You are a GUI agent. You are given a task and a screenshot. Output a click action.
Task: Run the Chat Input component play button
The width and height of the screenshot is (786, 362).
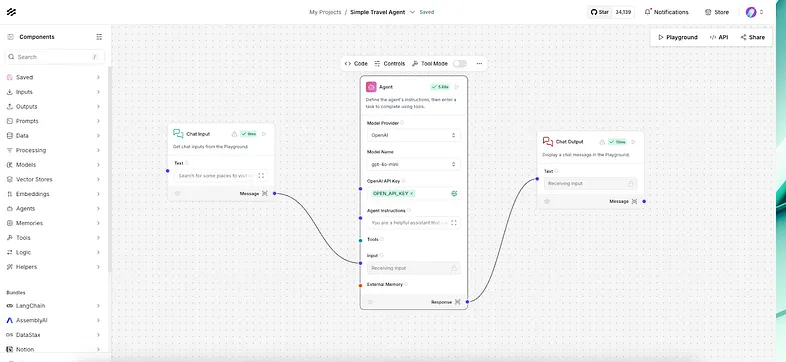tap(264, 134)
